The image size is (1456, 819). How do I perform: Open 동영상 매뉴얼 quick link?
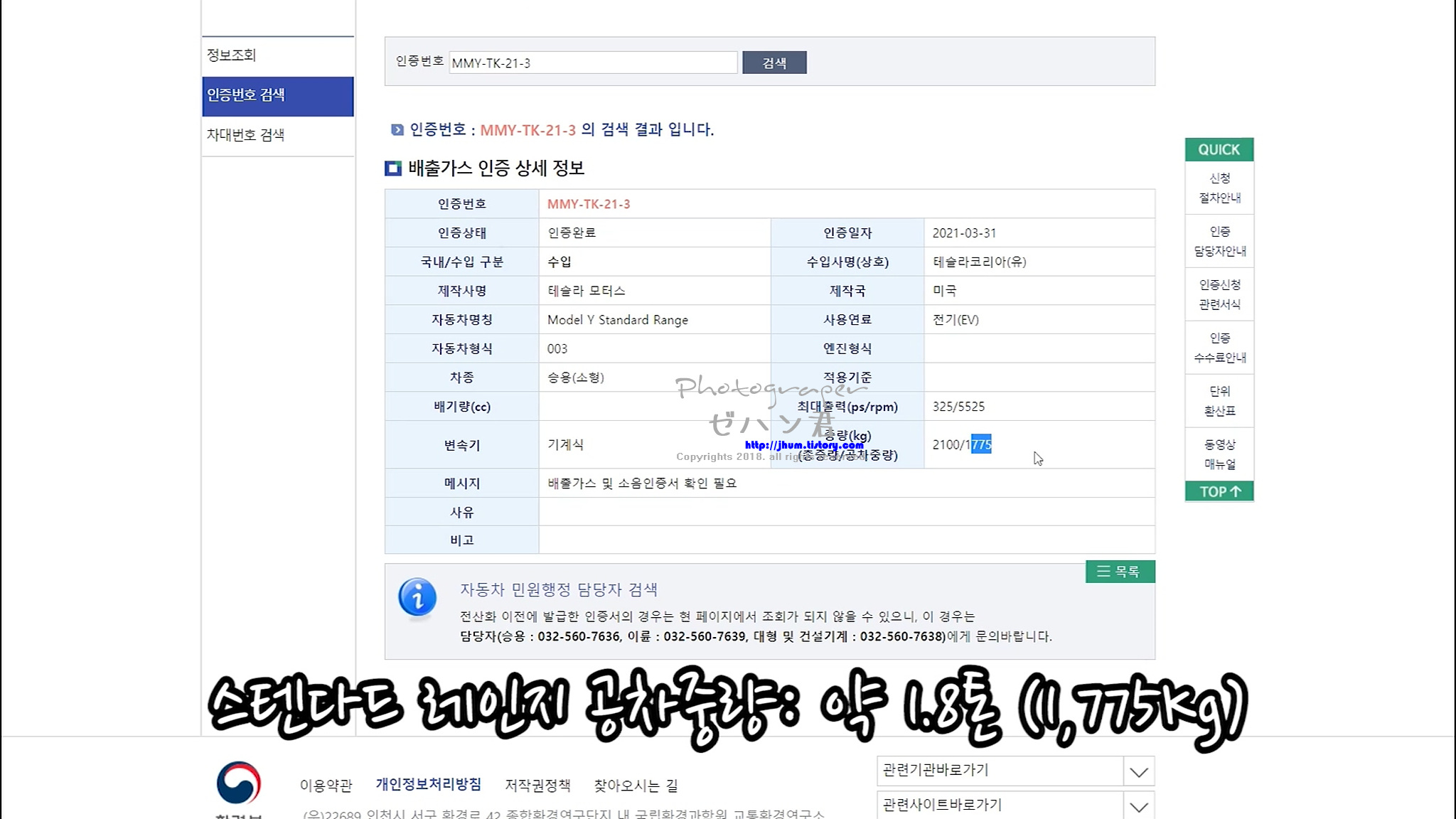tap(1219, 454)
